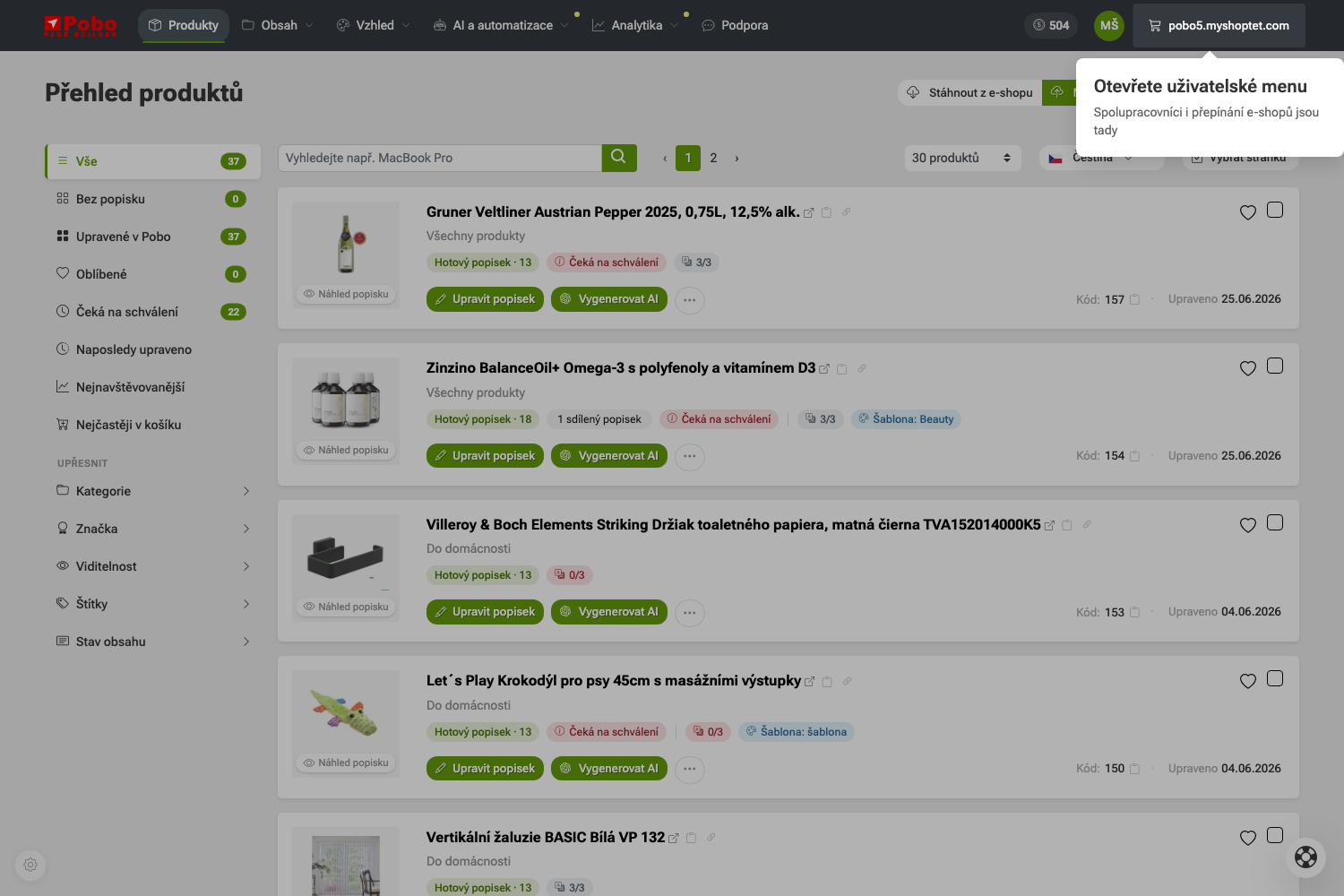This screenshot has width=1344, height=896.
Task: Open the 30 produktů per-page dropdown
Action: pos(962,158)
